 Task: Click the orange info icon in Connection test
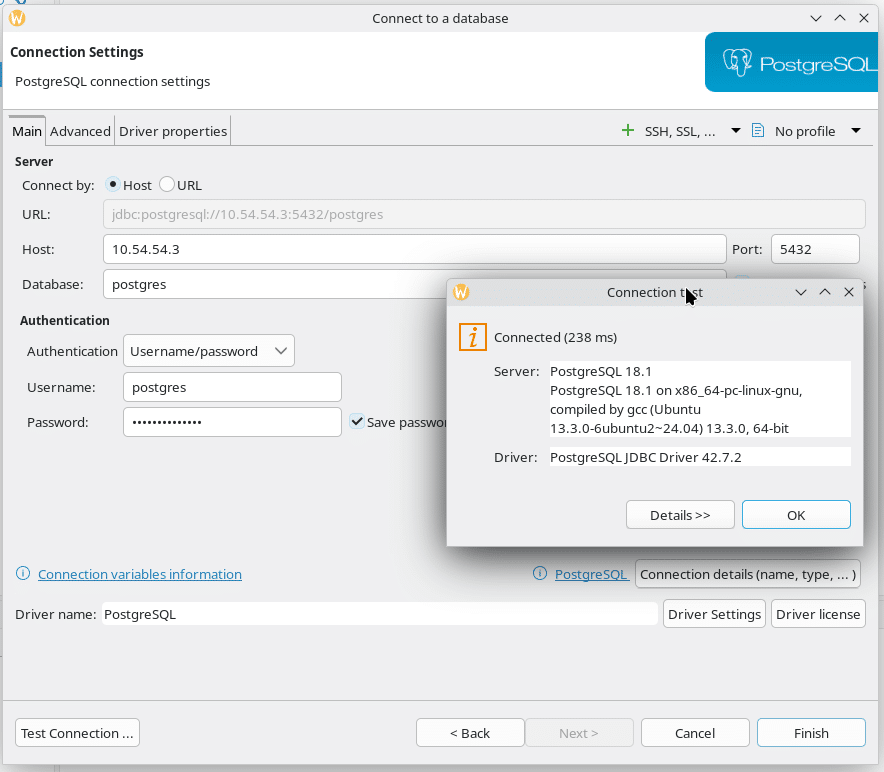click(472, 338)
